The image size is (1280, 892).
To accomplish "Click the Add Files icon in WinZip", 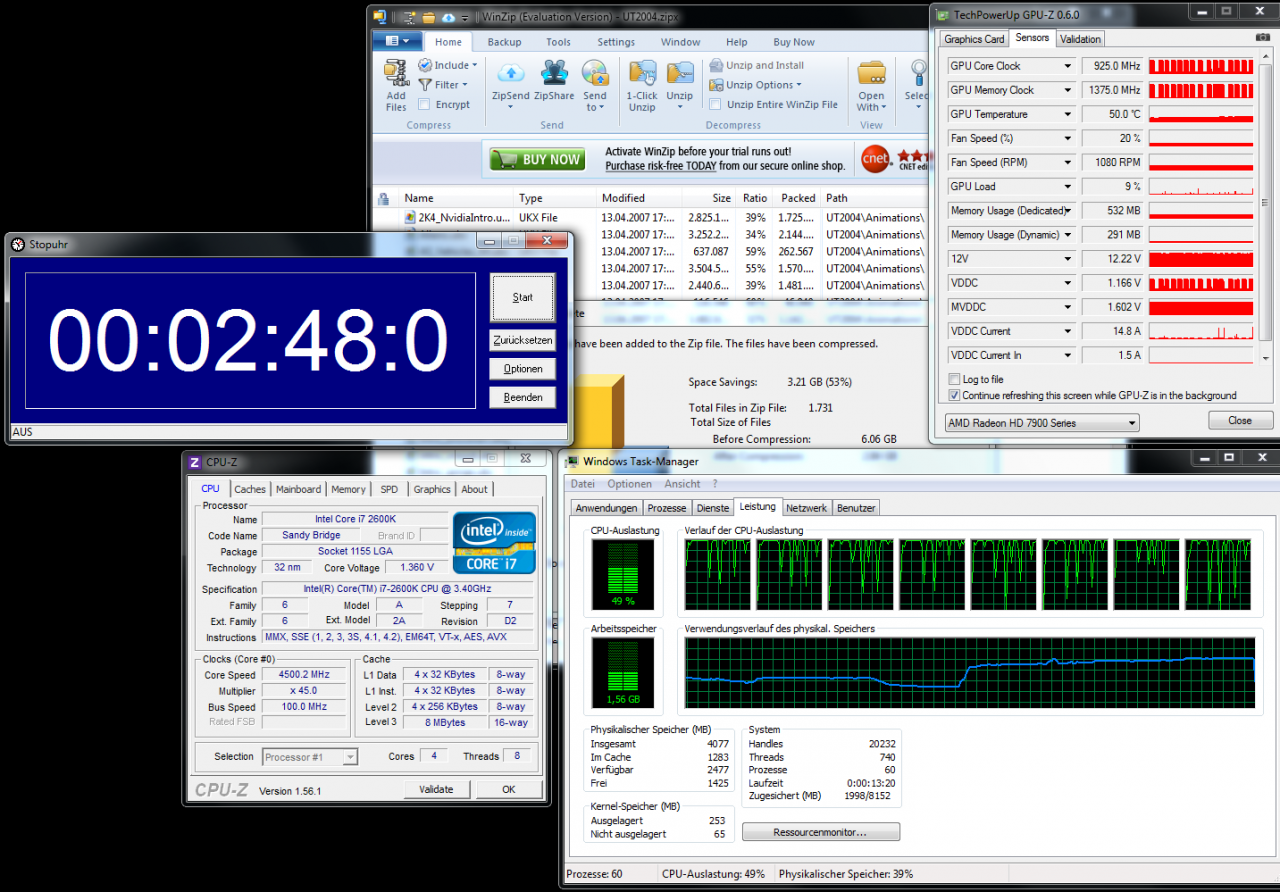I will pos(396,74).
